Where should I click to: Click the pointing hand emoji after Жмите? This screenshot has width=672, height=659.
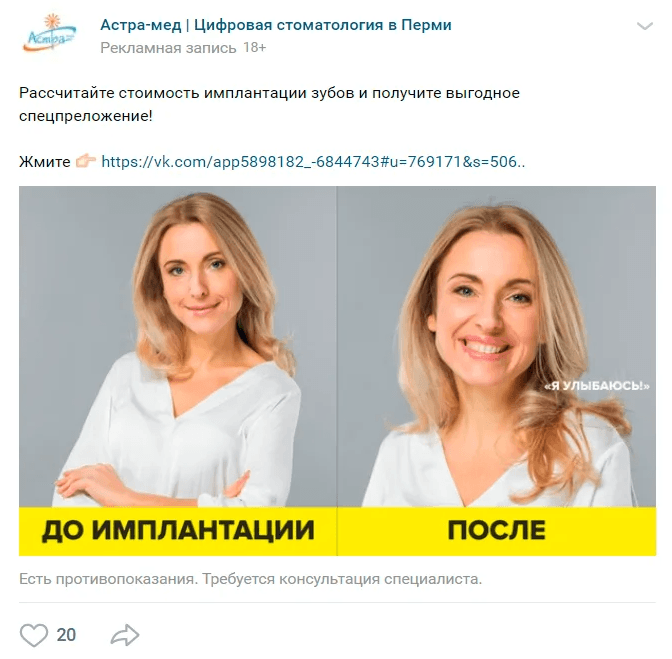86,161
